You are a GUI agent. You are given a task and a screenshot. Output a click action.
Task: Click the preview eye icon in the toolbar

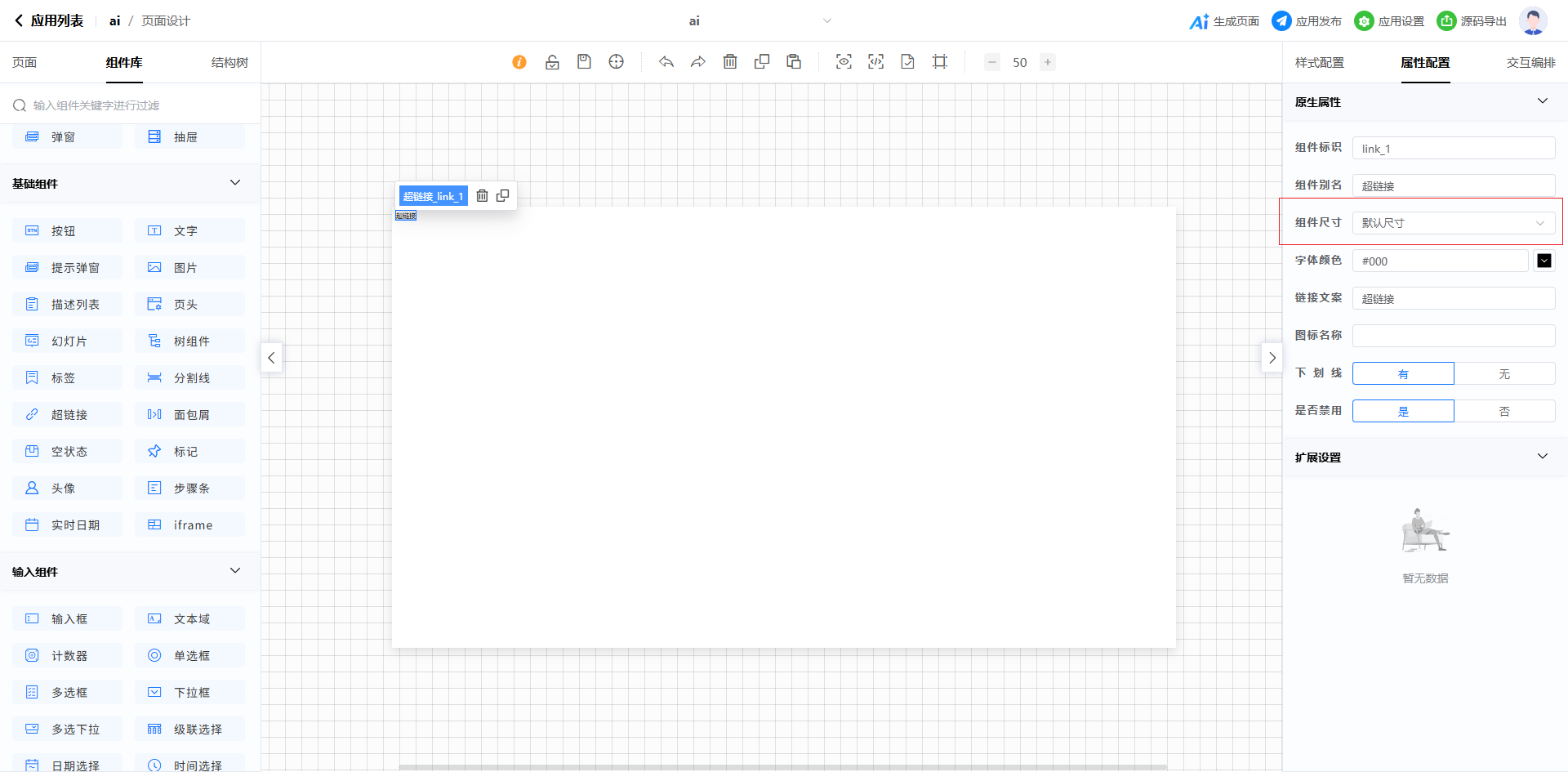[x=844, y=62]
